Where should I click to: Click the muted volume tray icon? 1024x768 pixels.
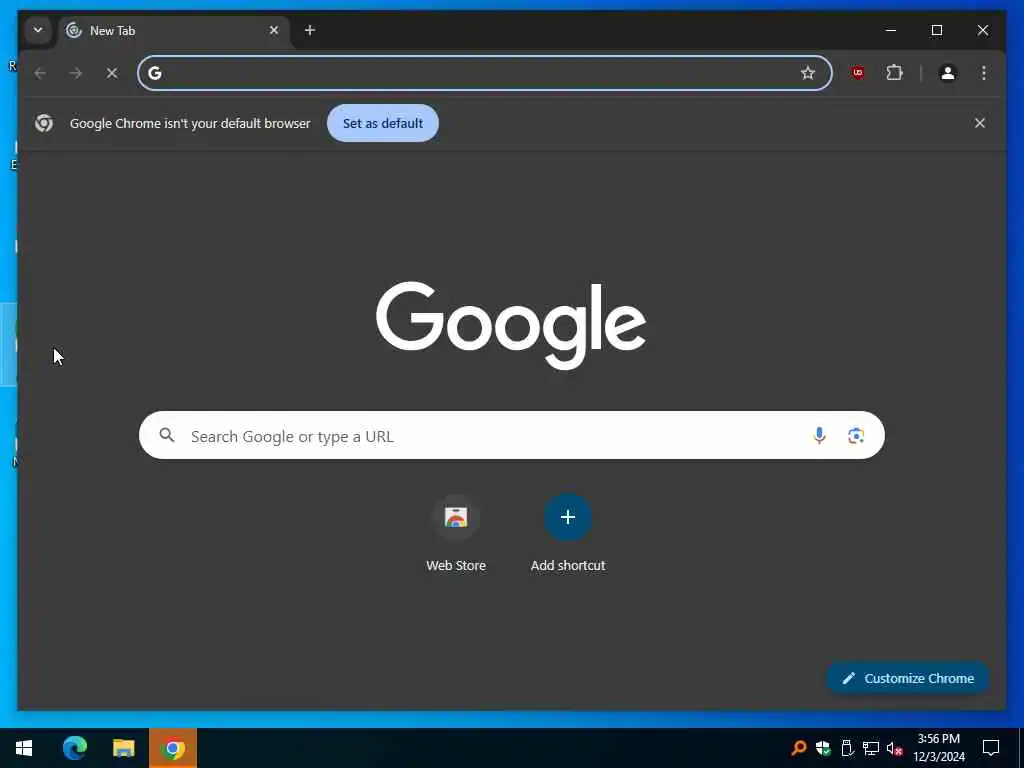pos(895,748)
